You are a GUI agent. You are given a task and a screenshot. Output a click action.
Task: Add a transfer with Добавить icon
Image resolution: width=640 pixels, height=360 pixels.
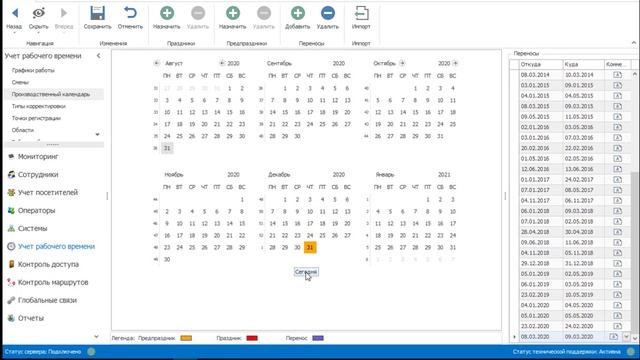298,13
